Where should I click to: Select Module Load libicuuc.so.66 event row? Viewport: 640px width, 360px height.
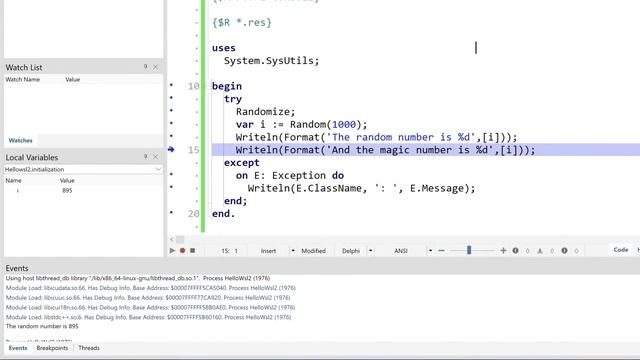[x=148, y=298]
